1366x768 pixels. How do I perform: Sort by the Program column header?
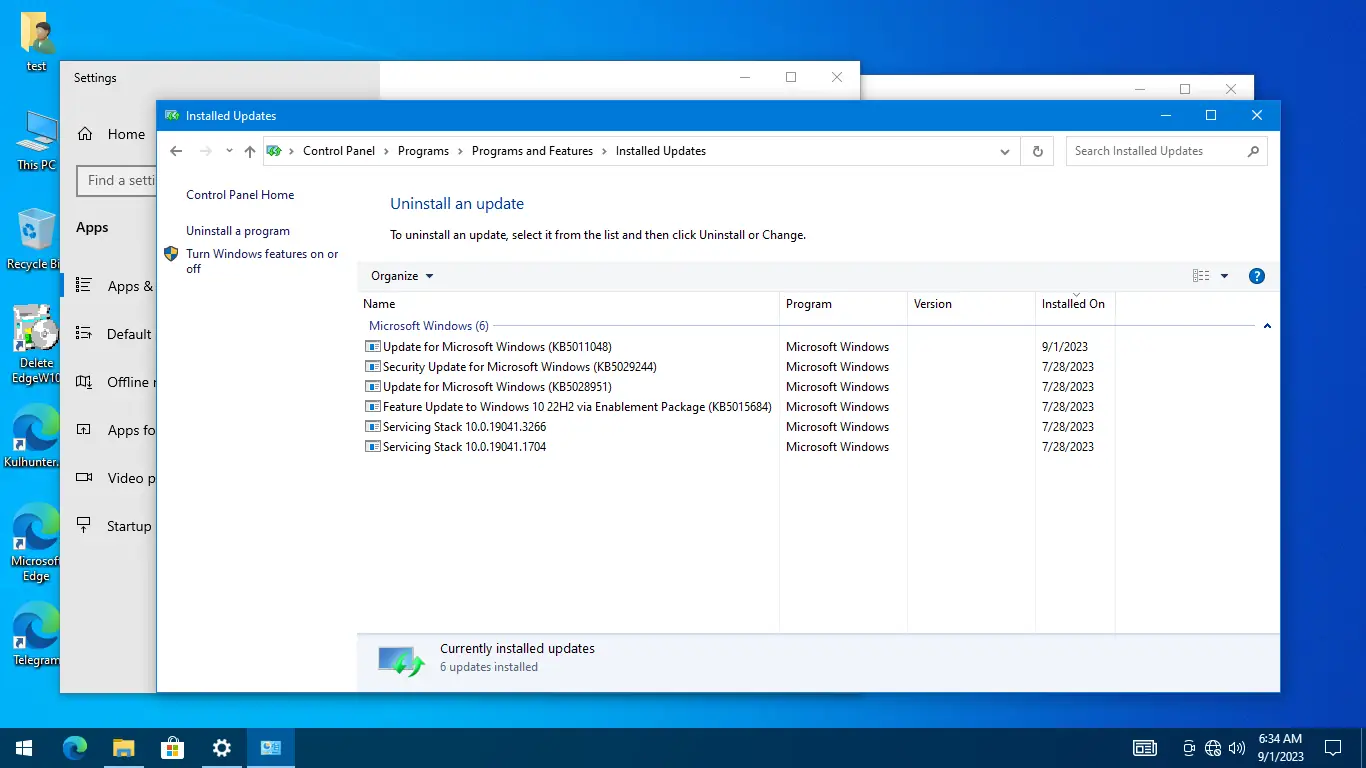tap(843, 304)
